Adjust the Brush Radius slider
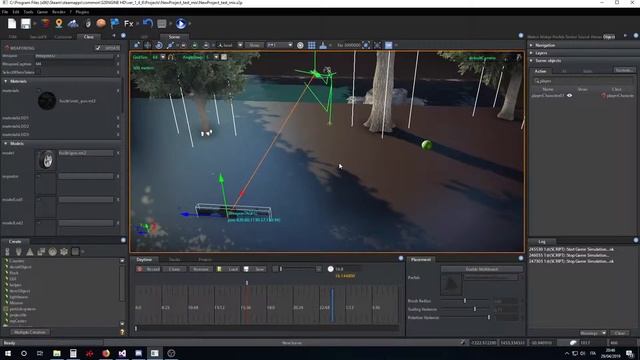The width and height of the screenshot is (640, 360). (465, 301)
